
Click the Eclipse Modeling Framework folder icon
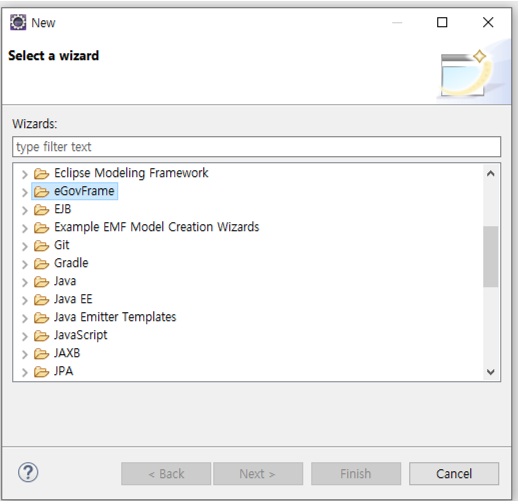pos(41,173)
